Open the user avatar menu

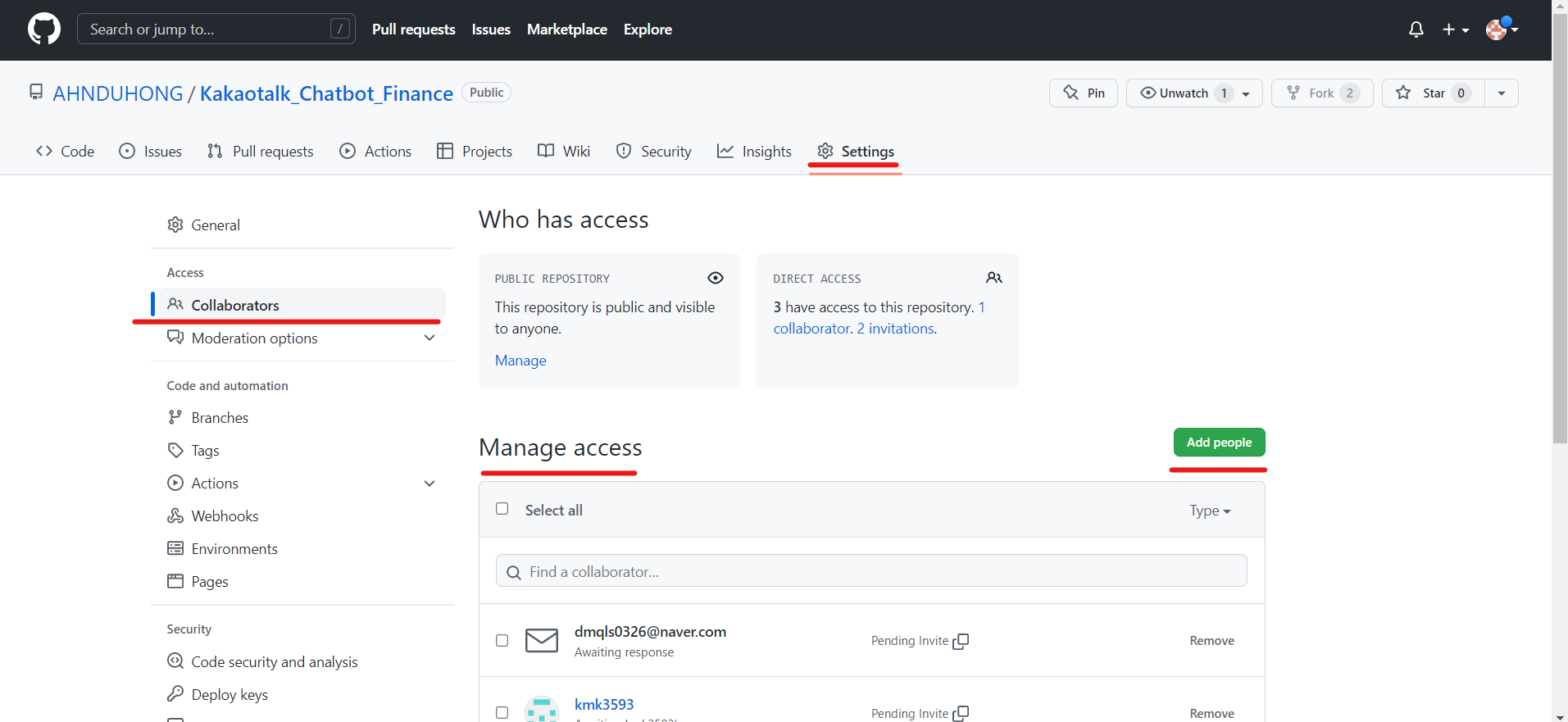(1502, 30)
